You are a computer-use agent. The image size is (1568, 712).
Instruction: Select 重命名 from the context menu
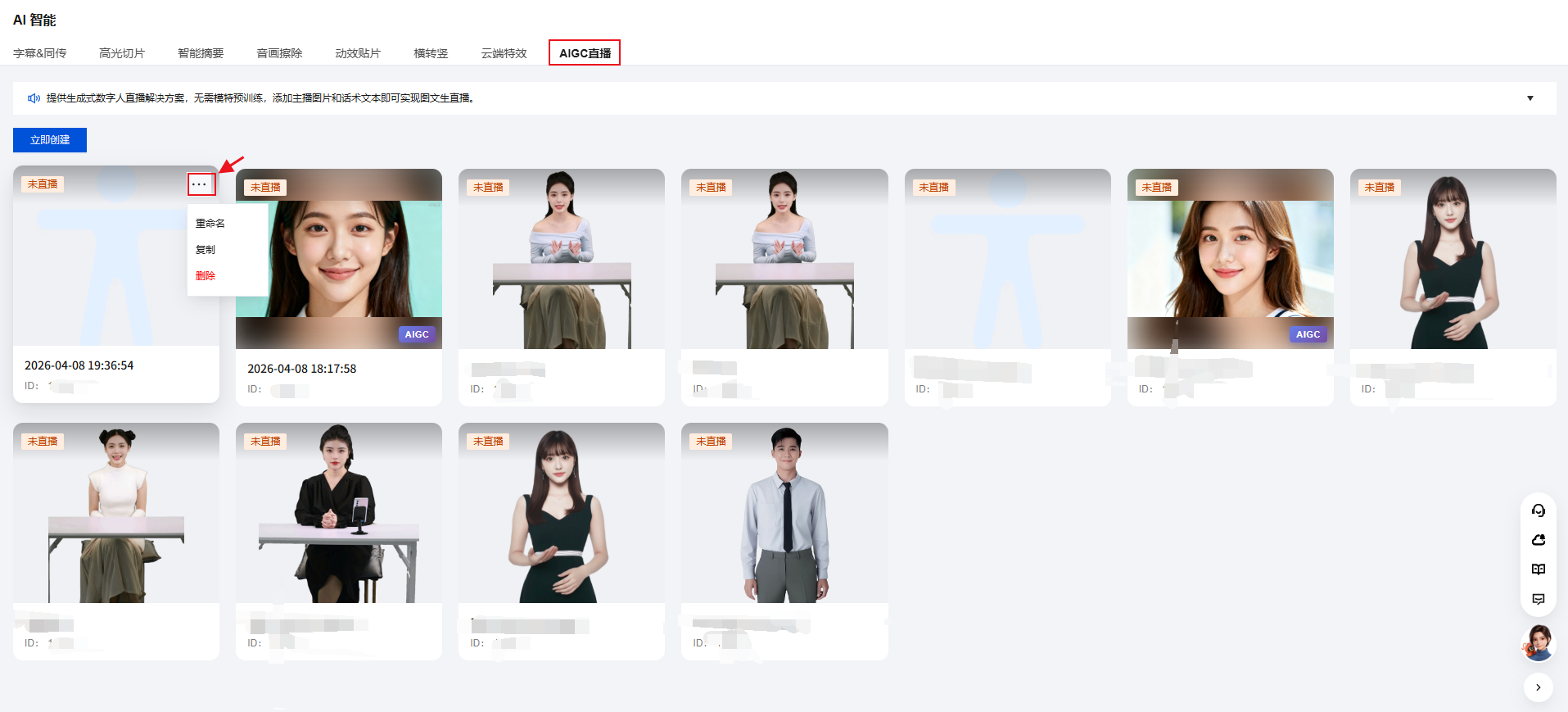(x=210, y=224)
